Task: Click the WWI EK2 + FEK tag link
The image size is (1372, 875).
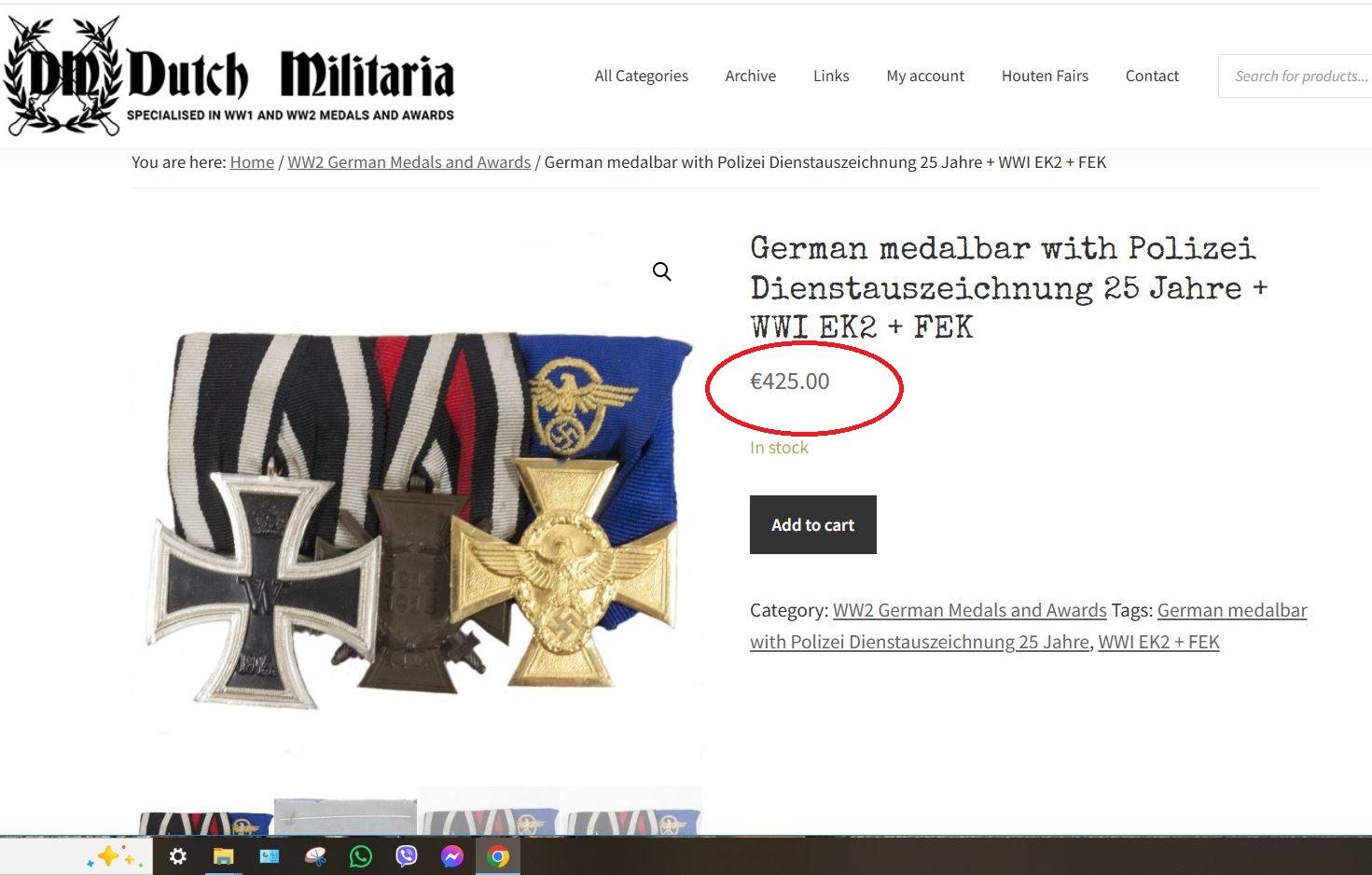Action: click(1158, 642)
